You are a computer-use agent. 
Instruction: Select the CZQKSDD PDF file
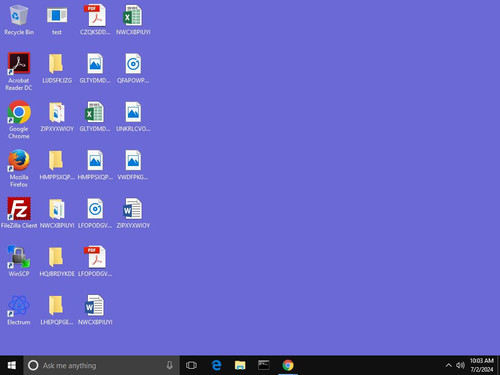[95, 20]
